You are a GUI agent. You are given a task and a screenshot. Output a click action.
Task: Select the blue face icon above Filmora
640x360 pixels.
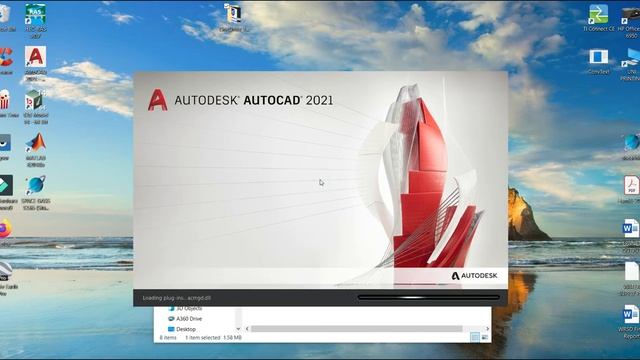tap(5, 147)
